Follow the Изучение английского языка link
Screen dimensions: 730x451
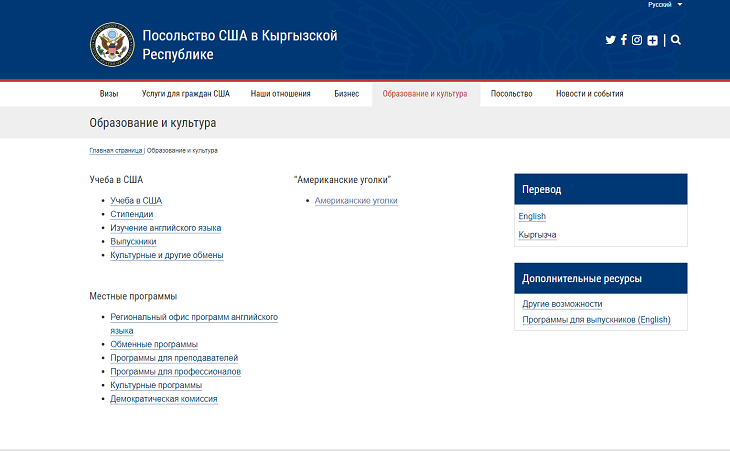(166, 228)
